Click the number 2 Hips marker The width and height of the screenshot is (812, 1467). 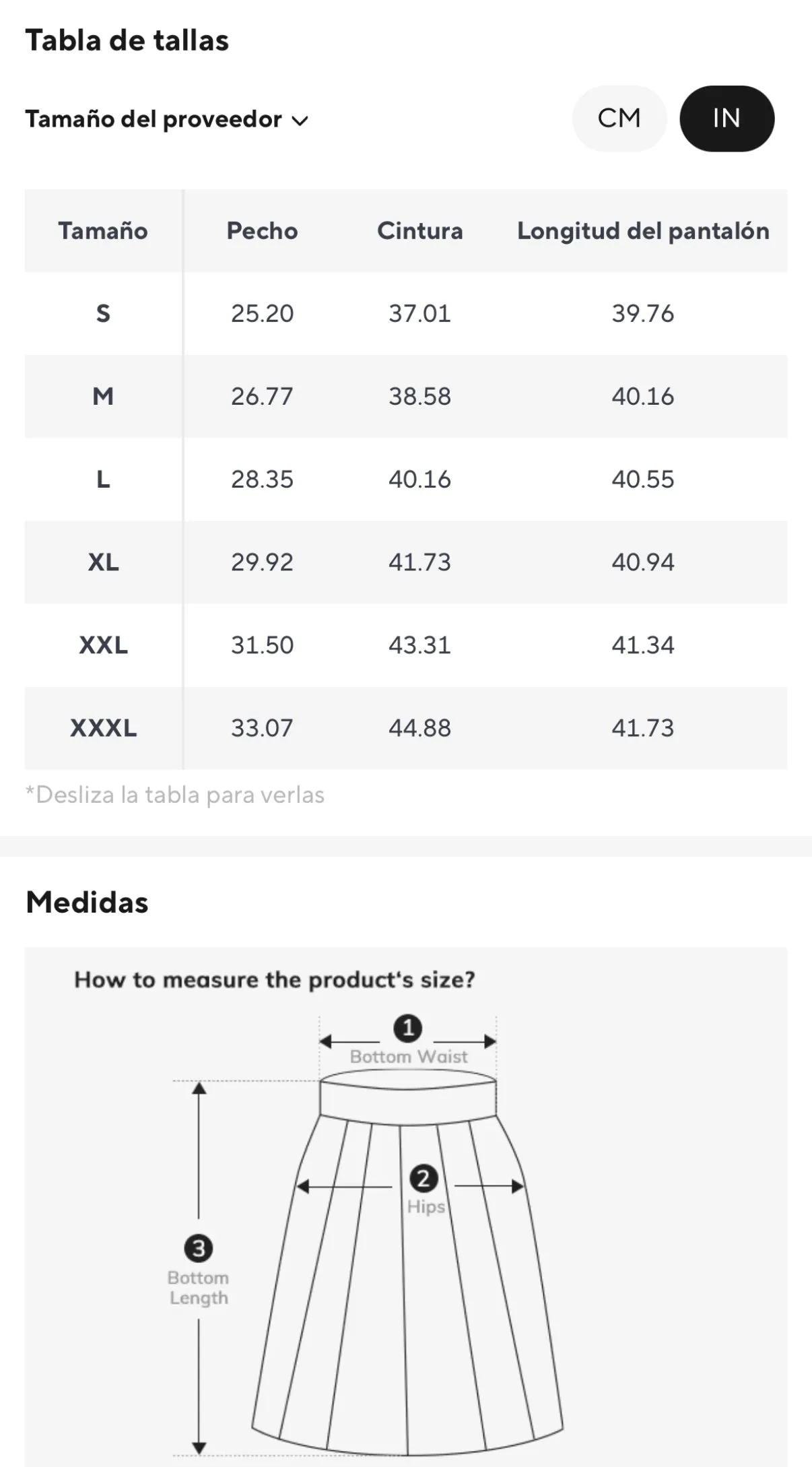coord(424,1178)
